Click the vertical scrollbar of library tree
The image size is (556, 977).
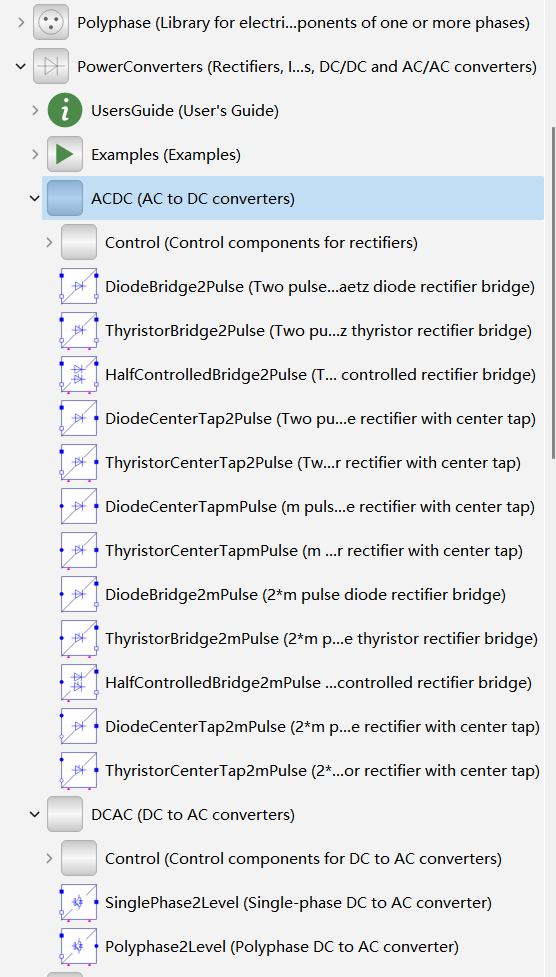tap(552, 293)
